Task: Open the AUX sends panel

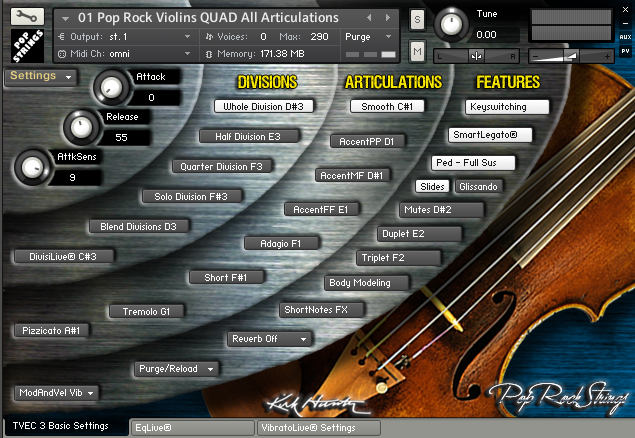Action: 625,37
